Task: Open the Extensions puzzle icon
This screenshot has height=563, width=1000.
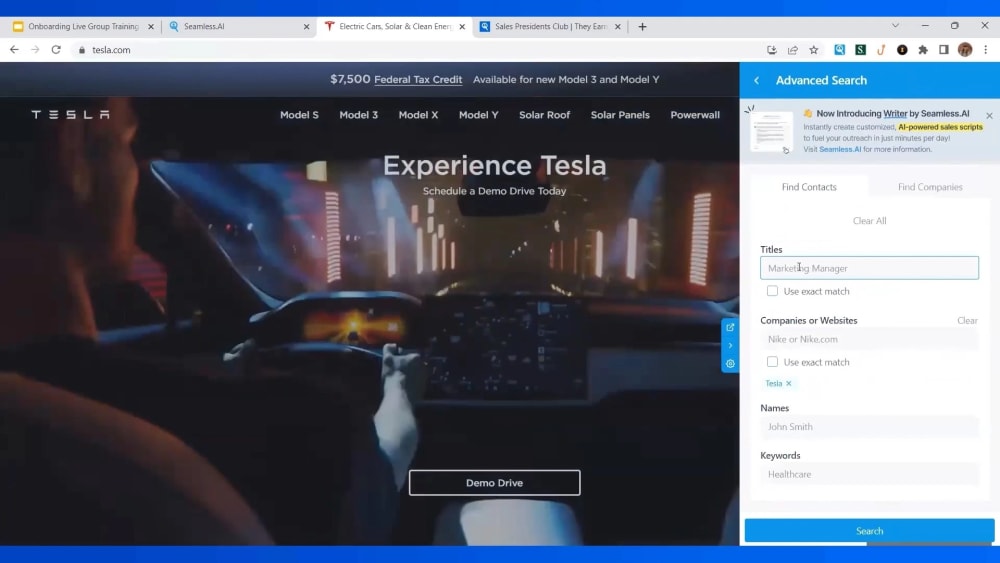Action: [x=923, y=50]
